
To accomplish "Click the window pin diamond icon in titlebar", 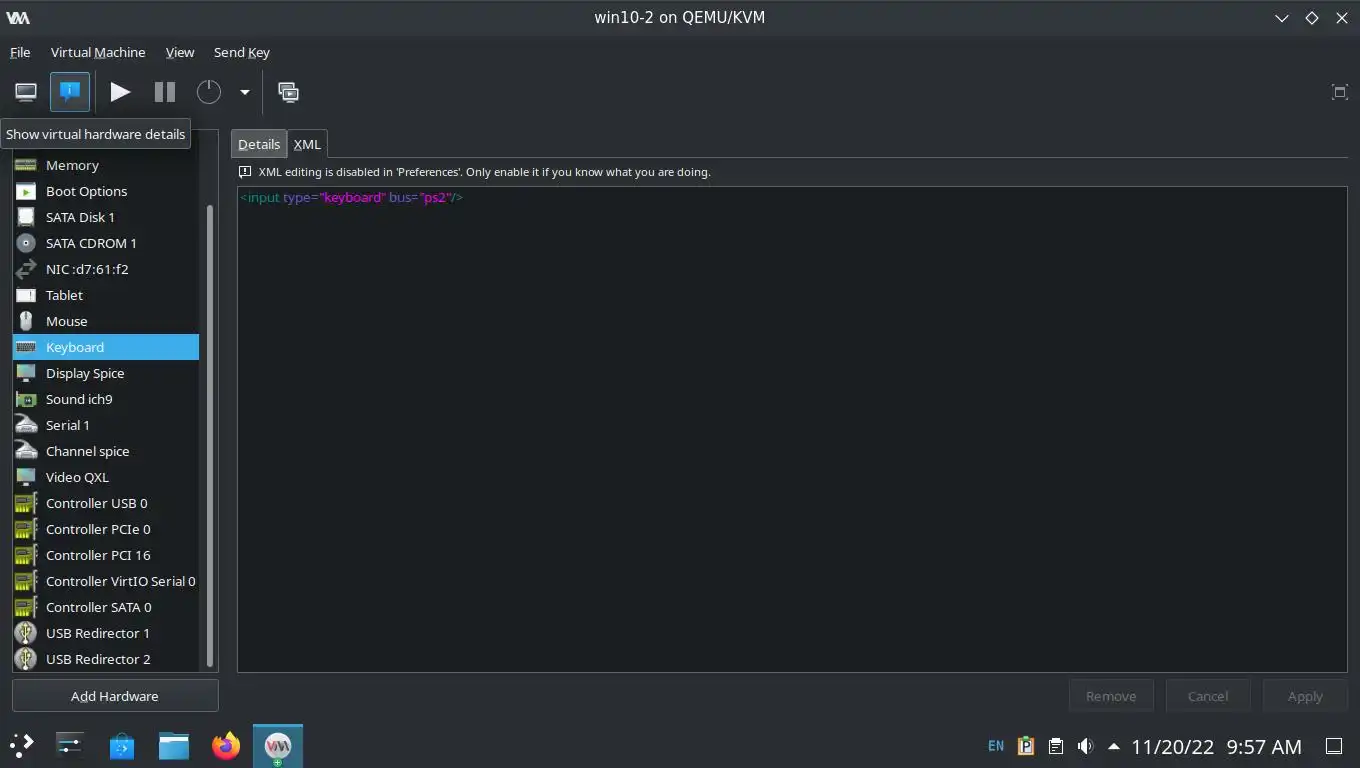I will click(x=1312, y=18).
